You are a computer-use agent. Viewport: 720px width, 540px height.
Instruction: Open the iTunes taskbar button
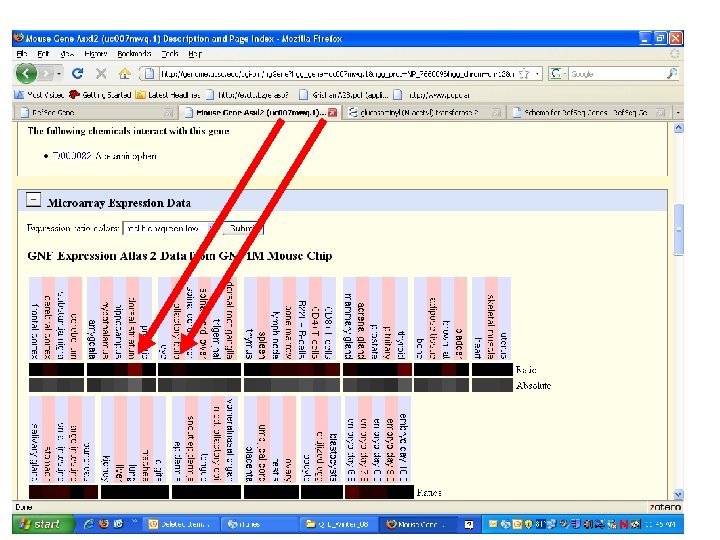[x=258, y=524]
